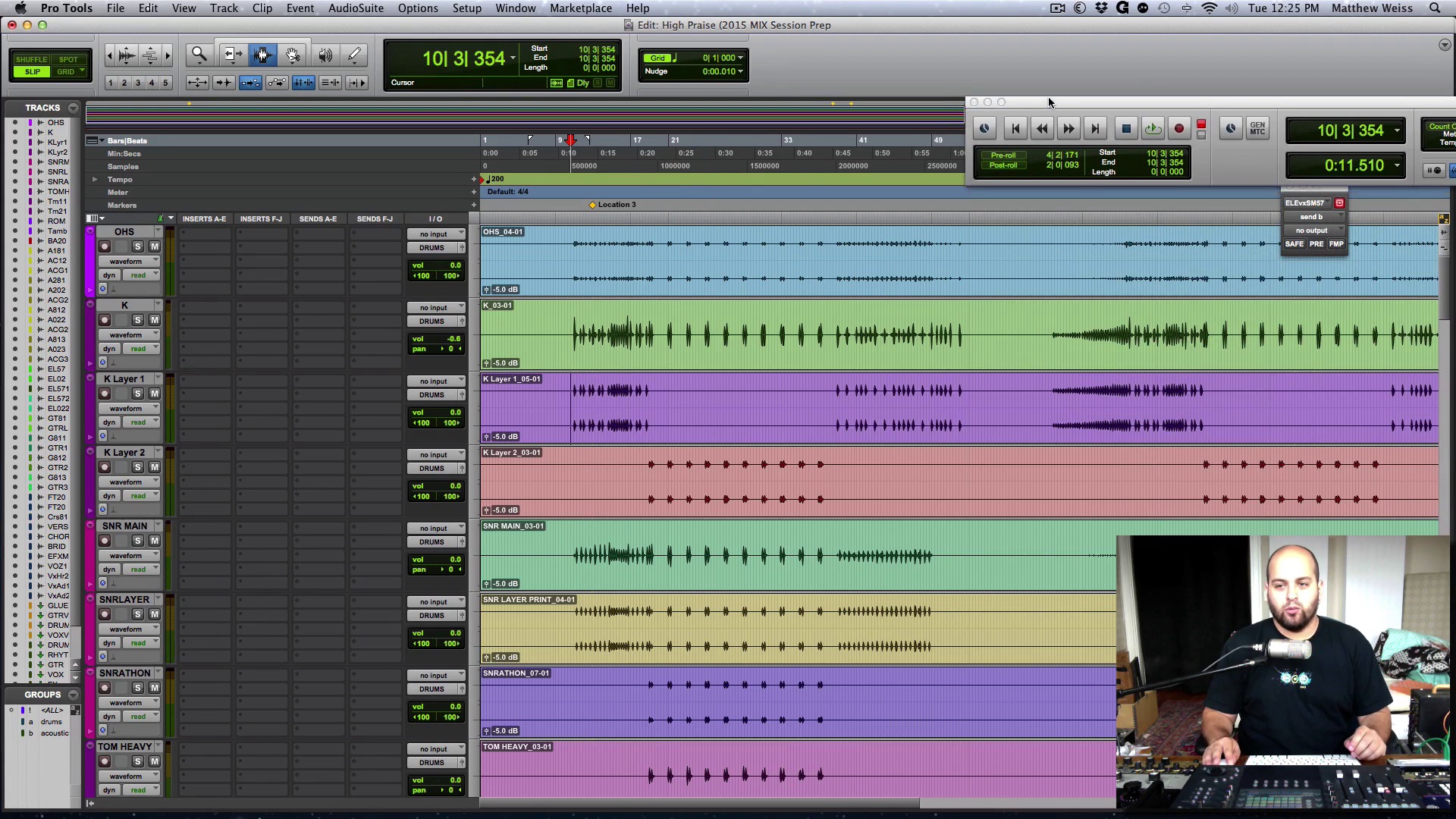Choose the Selector tool
1456x819 pixels.
[x=262, y=55]
